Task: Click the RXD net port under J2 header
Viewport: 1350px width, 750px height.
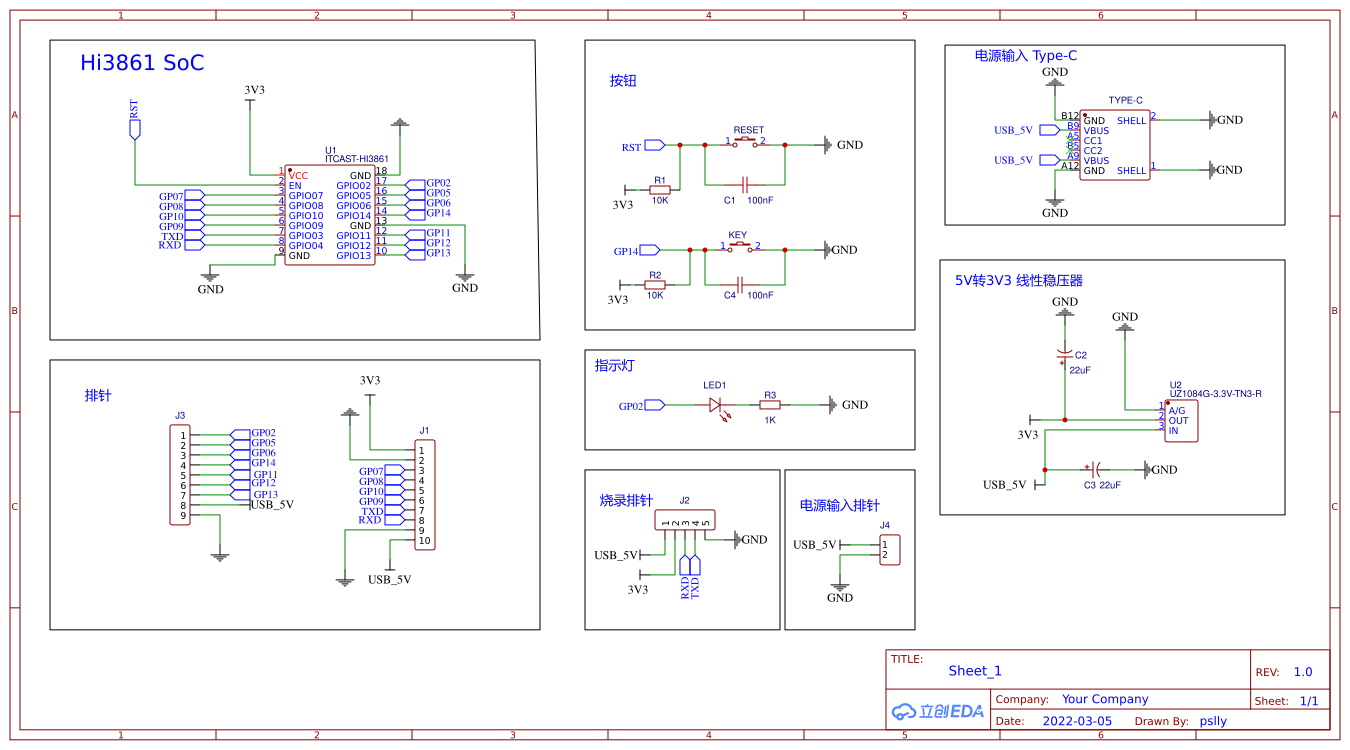Action: pos(684,576)
